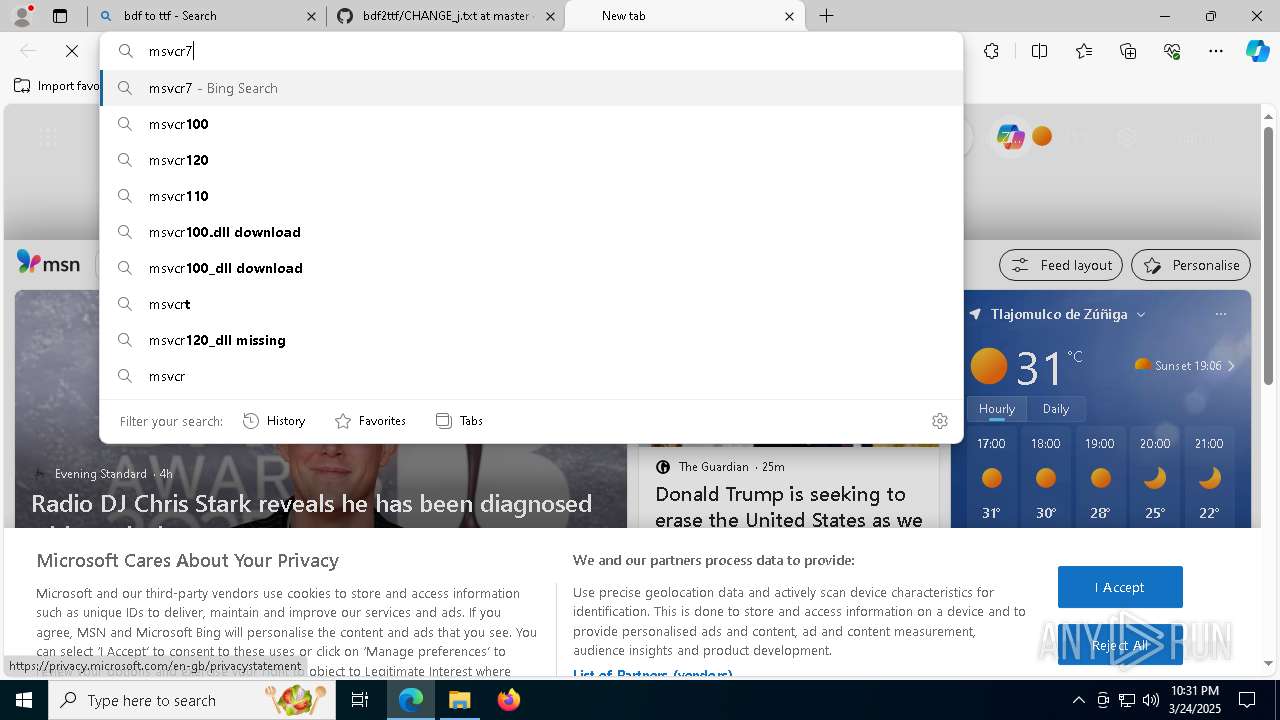
Task: Select the plain msvcr suggestion
Action: point(532,376)
